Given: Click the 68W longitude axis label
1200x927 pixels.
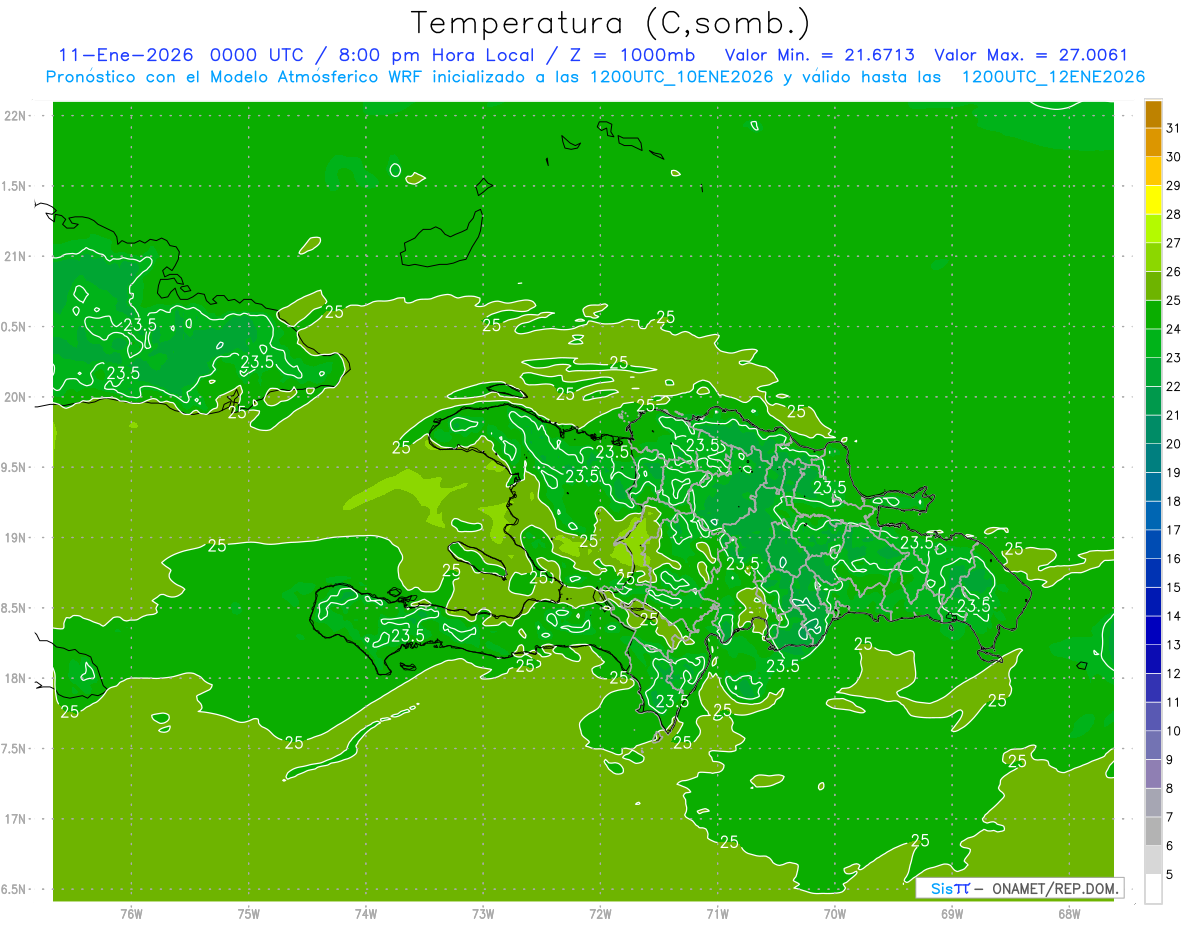Looking at the screenshot, I should 1069,913.
